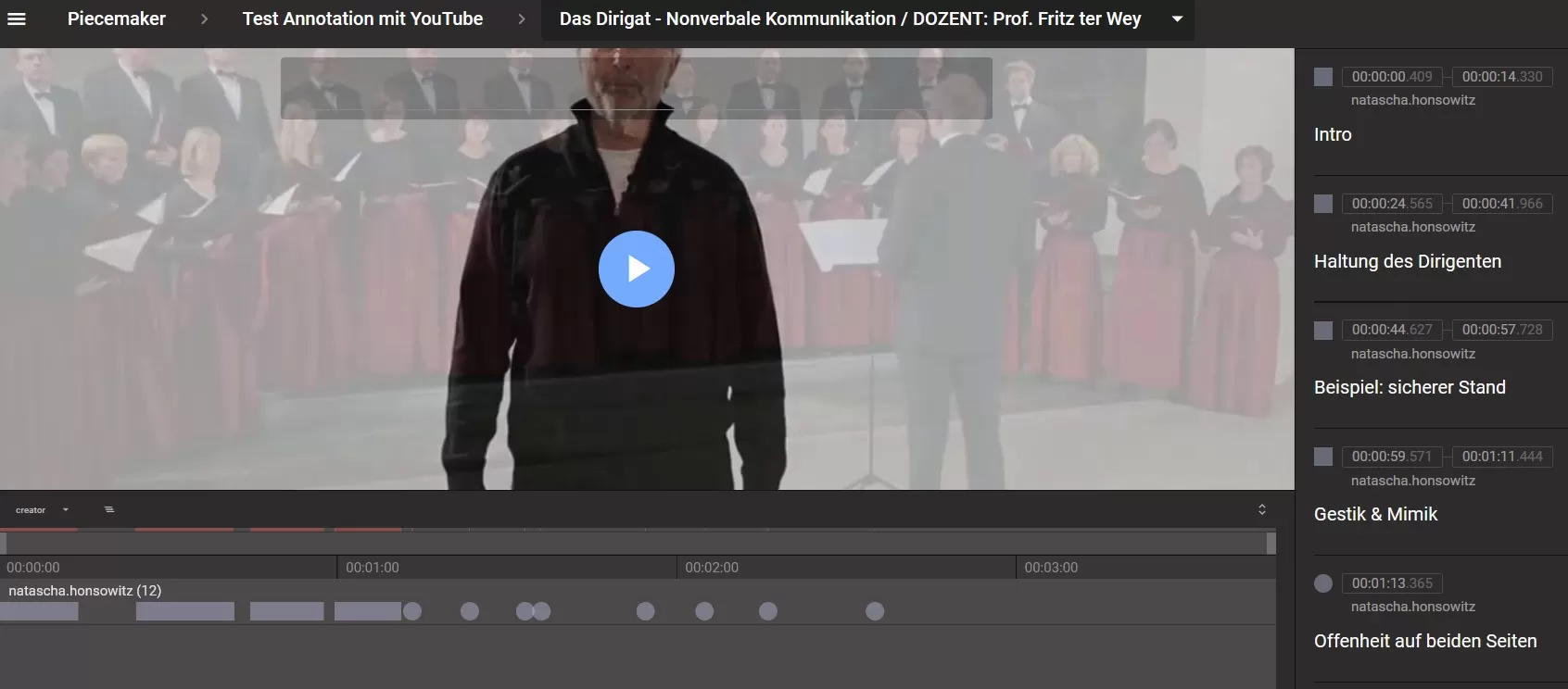1568x689 pixels.
Task: Click the last annotation dot on timeline
Action: click(875, 611)
